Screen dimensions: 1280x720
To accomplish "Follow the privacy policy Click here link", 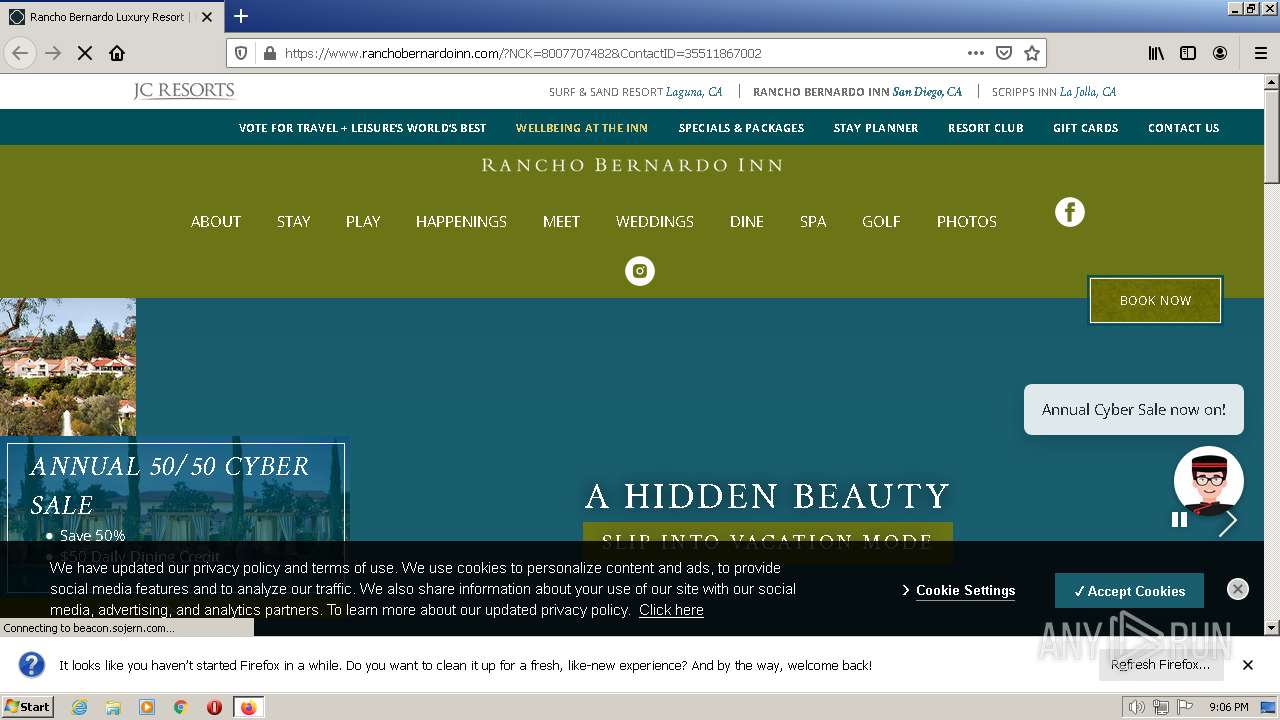I will [x=671, y=610].
